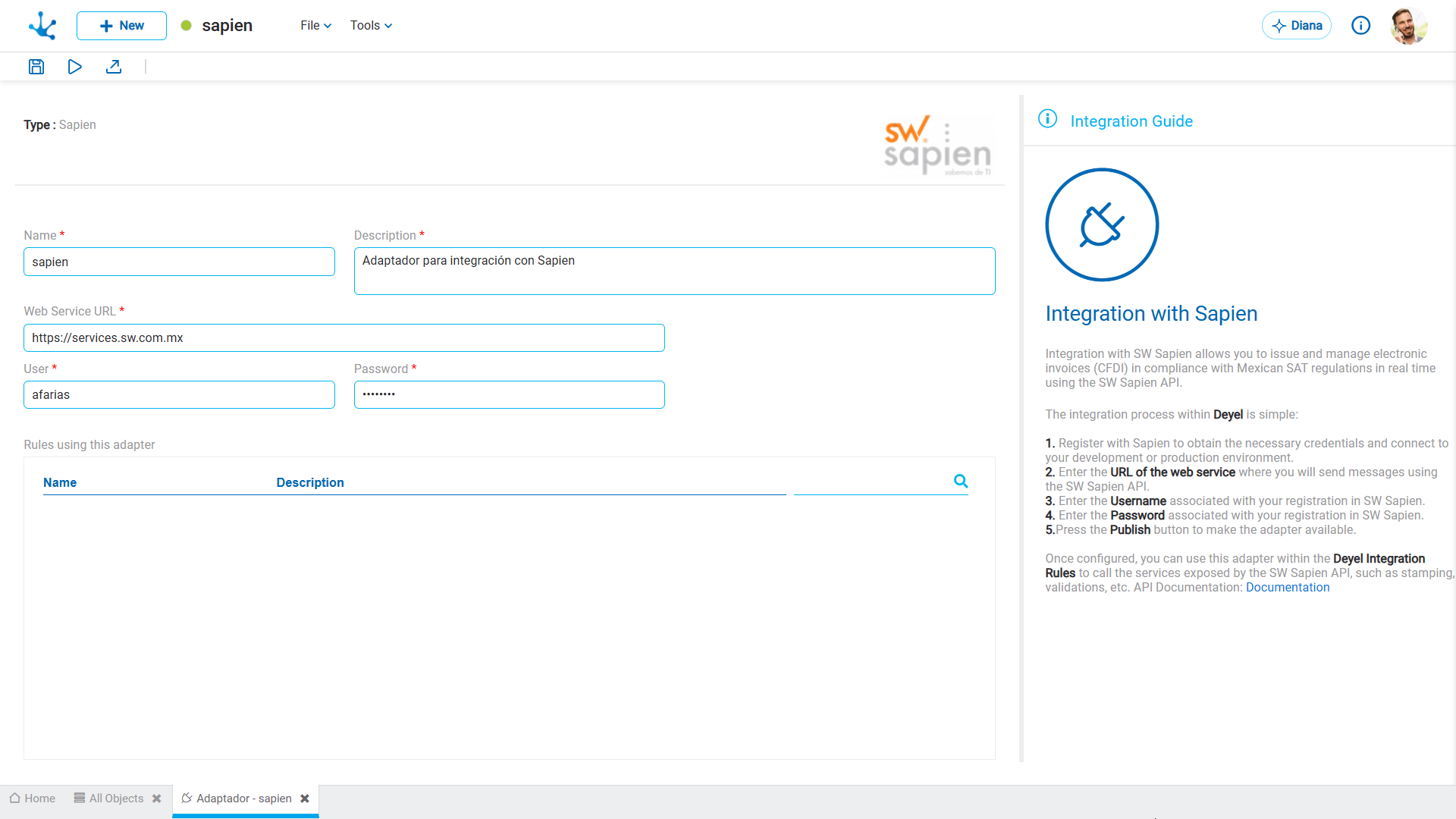1456x819 pixels.
Task: Run the adapter with the play icon
Action: [x=74, y=67]
